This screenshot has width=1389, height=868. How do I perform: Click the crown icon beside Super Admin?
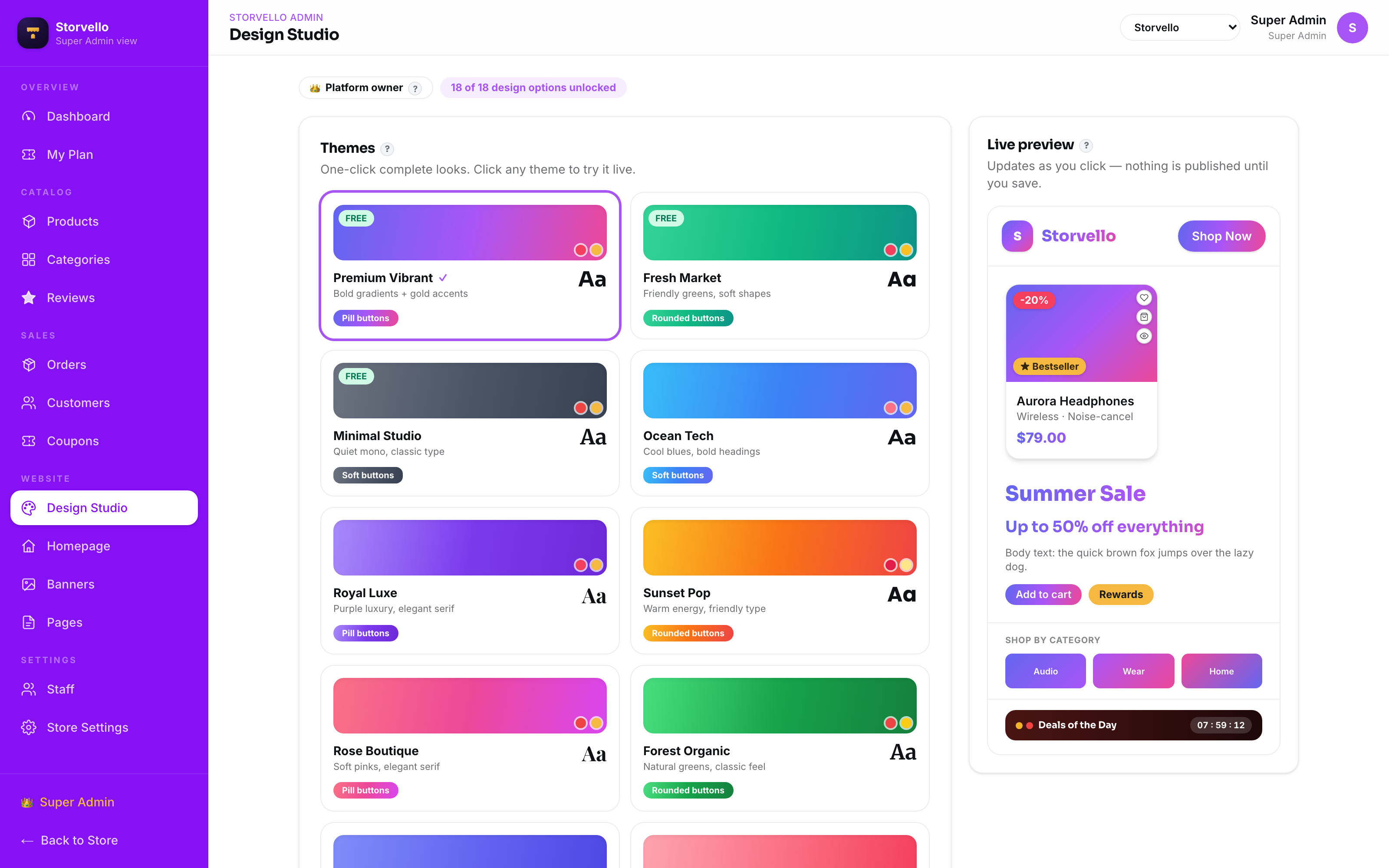(27, 802)
